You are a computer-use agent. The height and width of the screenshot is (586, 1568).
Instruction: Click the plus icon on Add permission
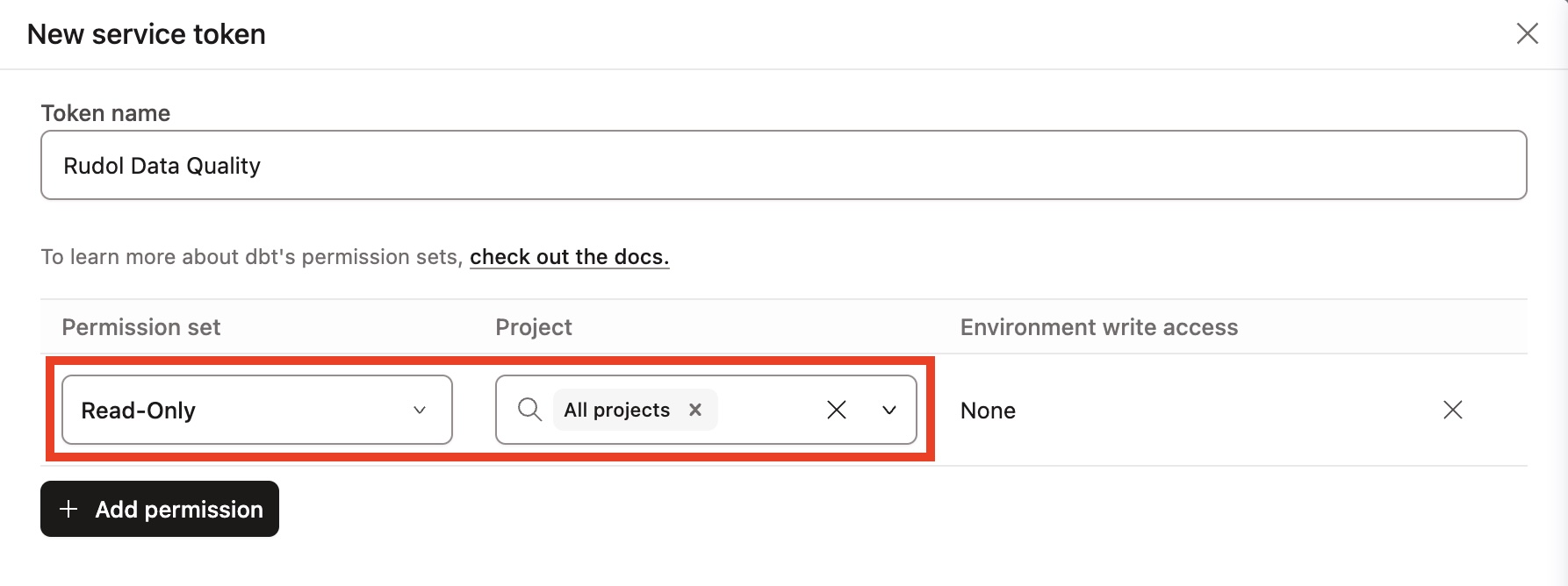68,509
